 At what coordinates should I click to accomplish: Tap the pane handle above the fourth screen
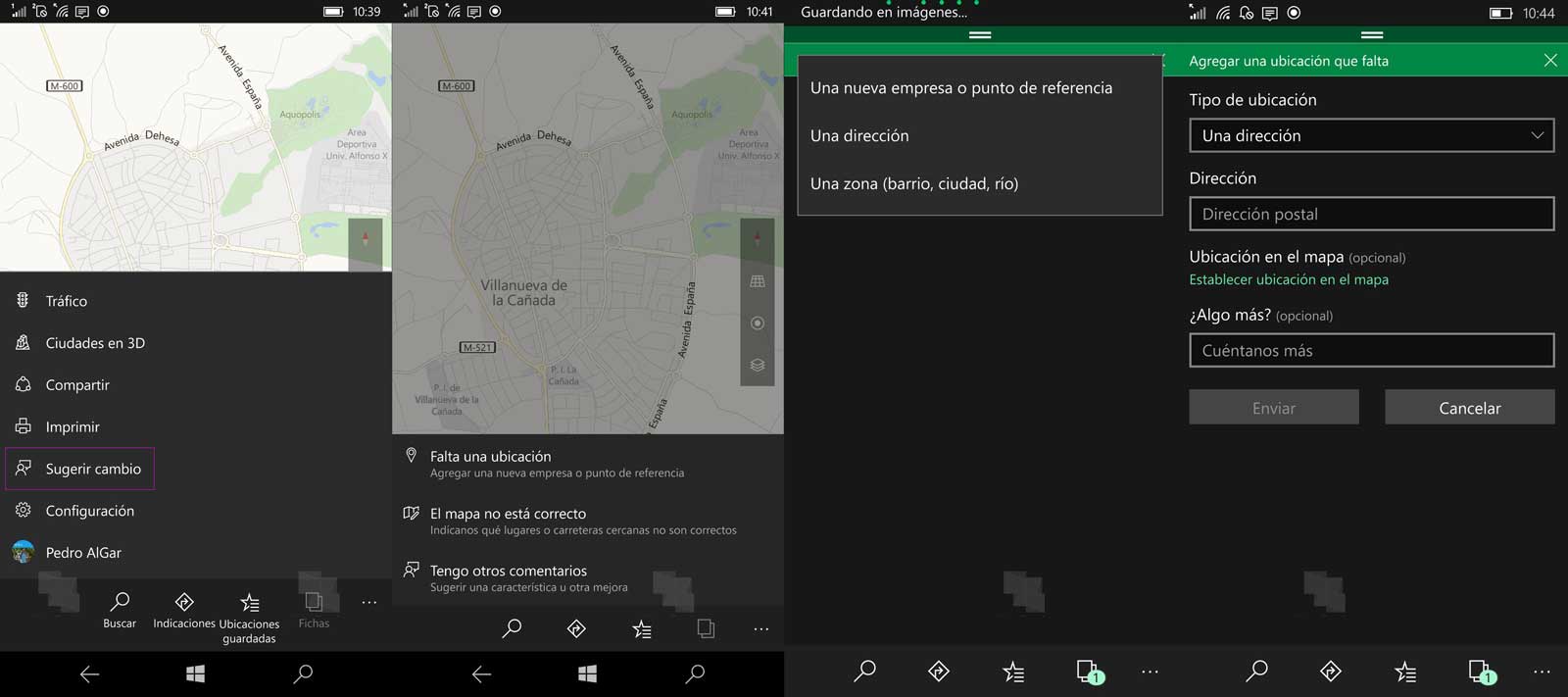(1372, 34)
